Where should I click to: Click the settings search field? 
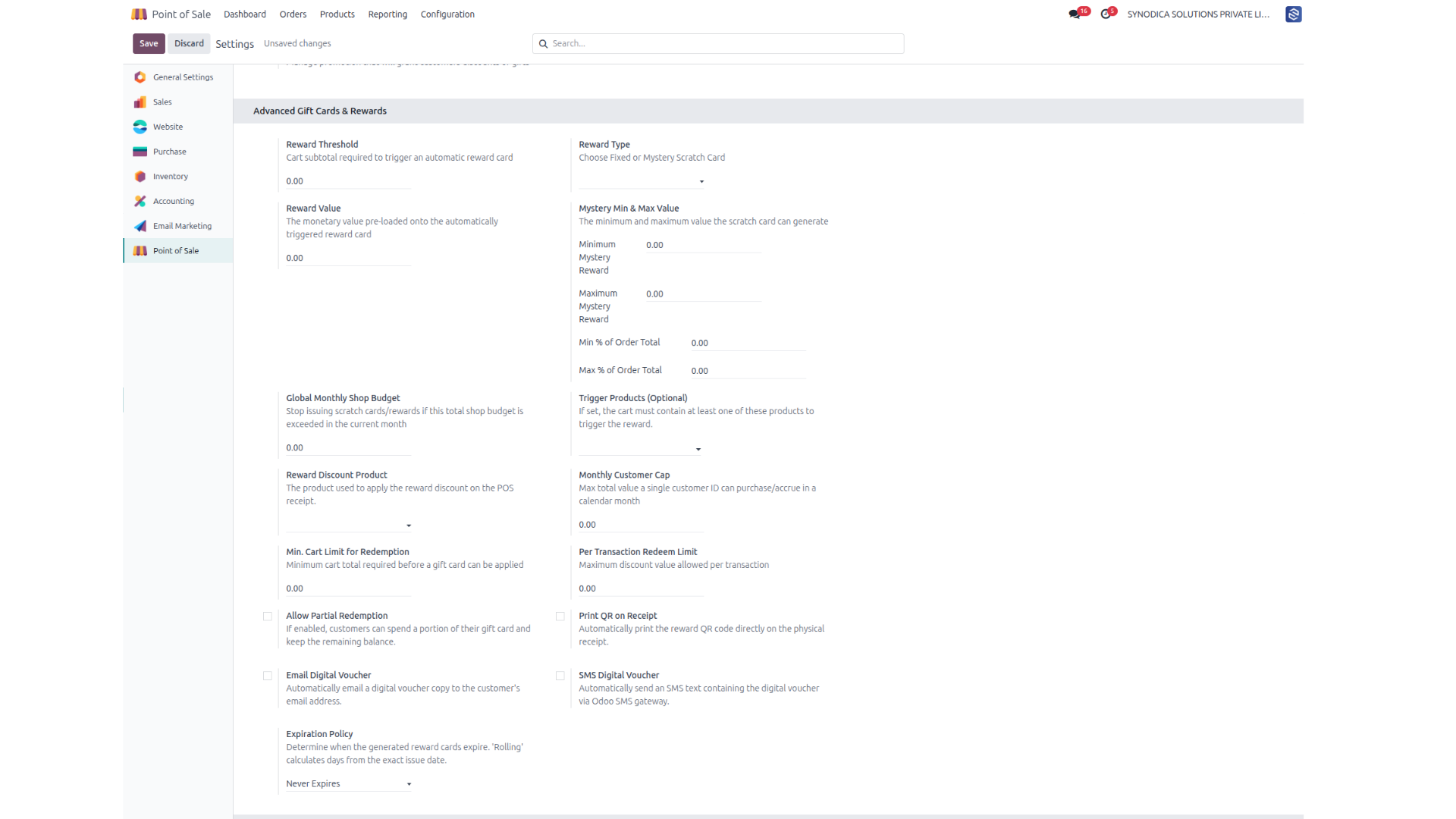pos(718,44)
